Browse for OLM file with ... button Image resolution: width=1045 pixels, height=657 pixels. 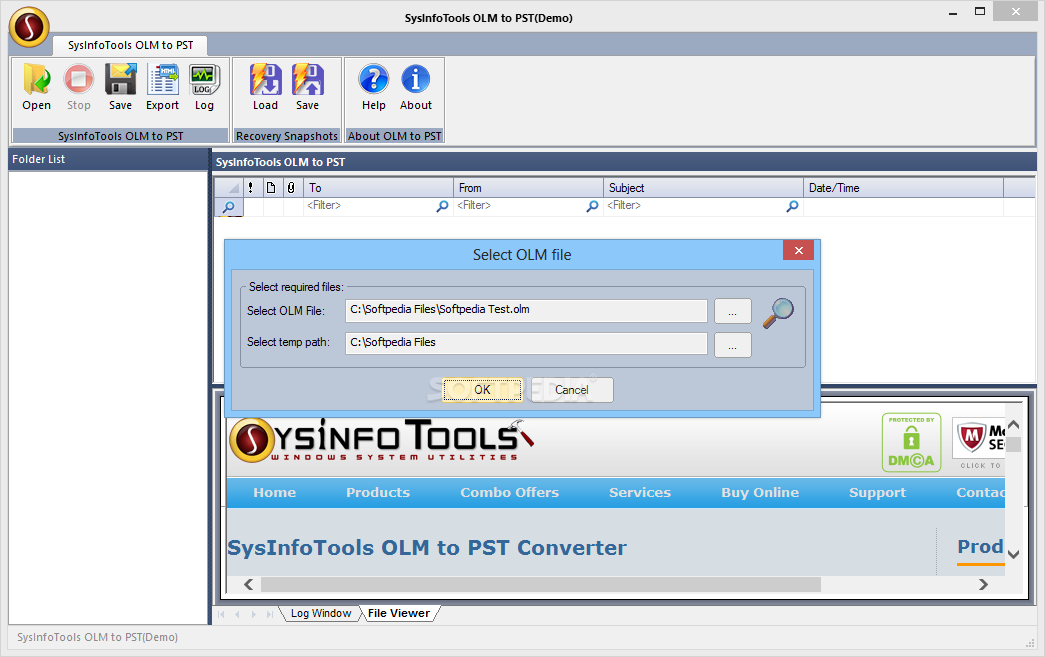point(732,311)
